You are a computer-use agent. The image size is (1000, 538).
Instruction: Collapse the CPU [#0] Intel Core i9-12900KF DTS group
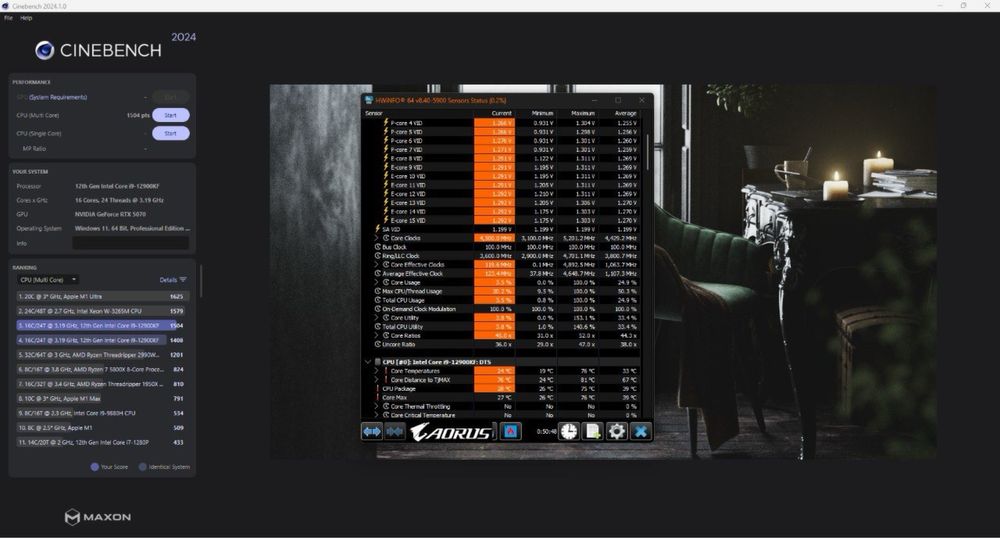click(368, 361)
